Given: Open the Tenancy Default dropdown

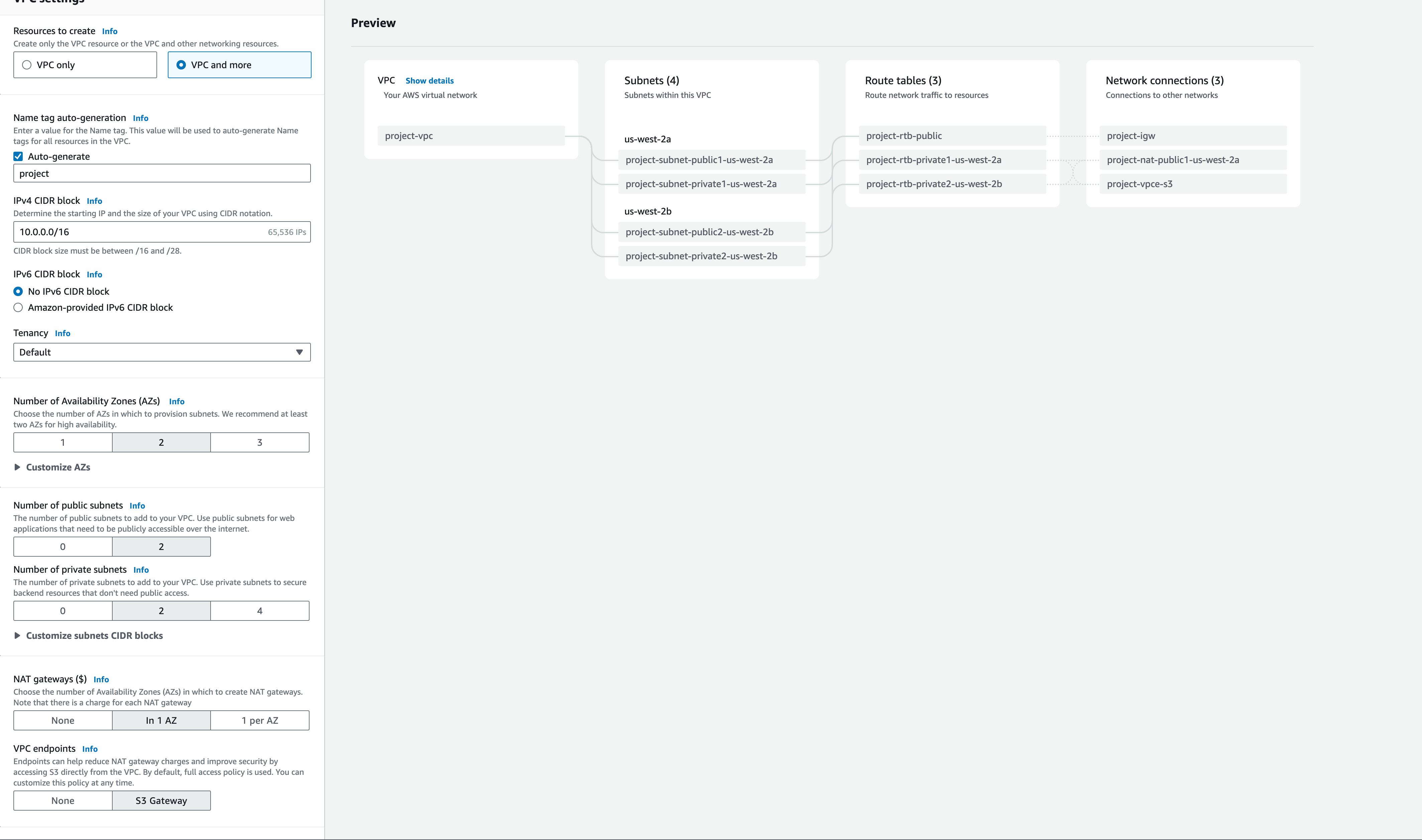Looking at the screenshot, I should 162,352.
